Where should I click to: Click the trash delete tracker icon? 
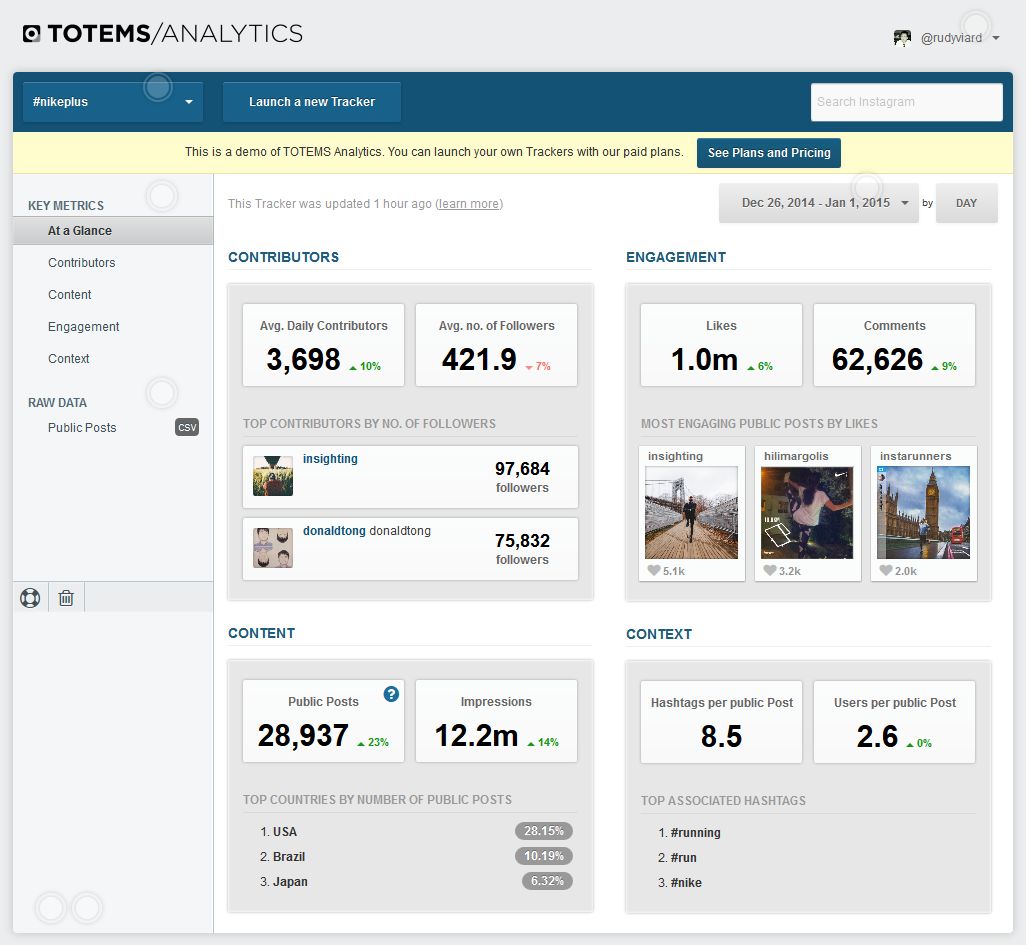(66, 597)
